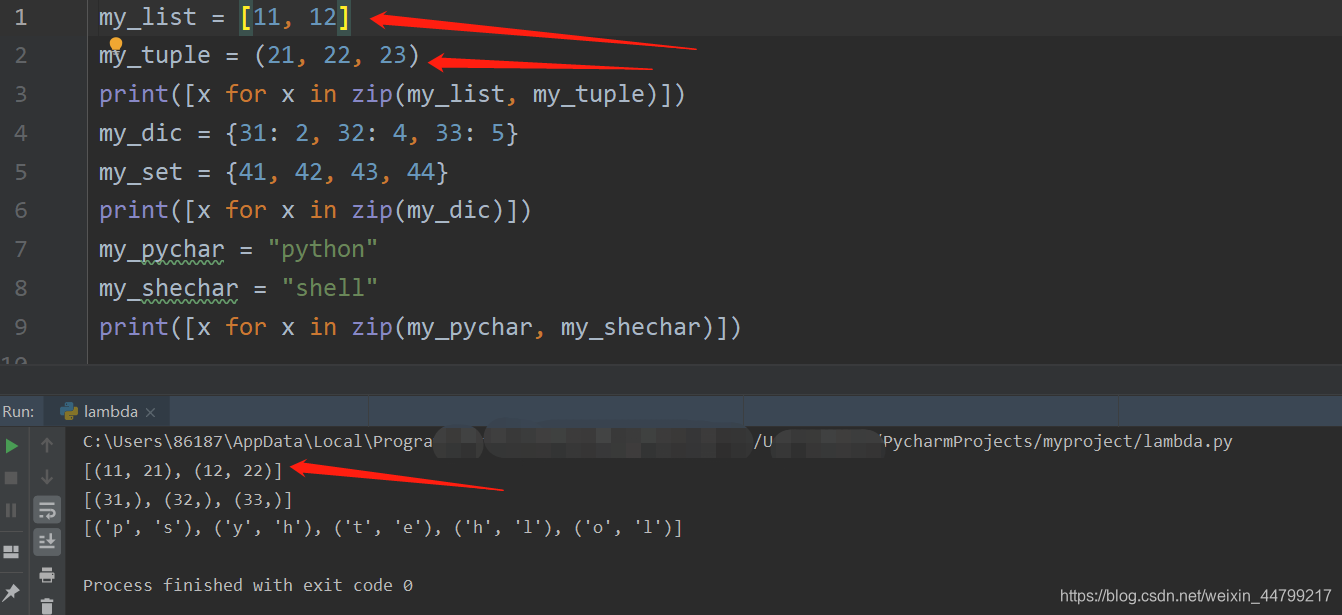Click output line [(31,), (32,), (33,)]
Viewport: 1342px width, 615px height.
point(187,499)
